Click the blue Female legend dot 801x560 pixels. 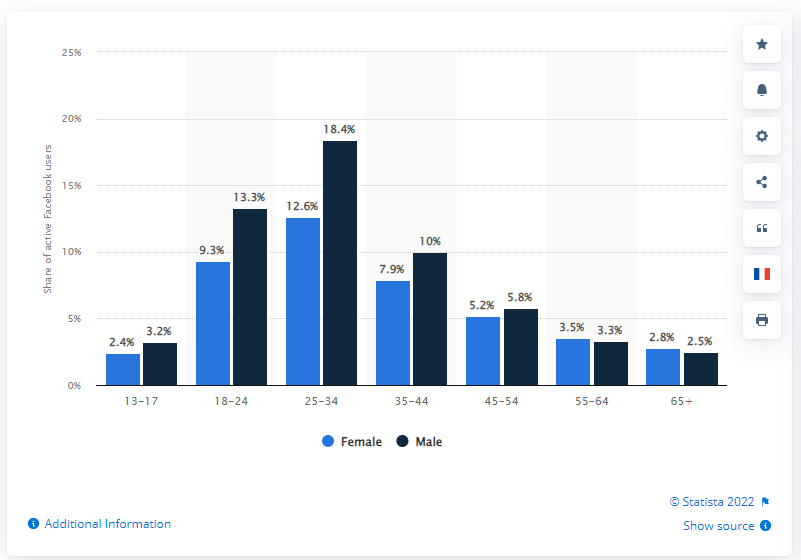click(328, 441)
